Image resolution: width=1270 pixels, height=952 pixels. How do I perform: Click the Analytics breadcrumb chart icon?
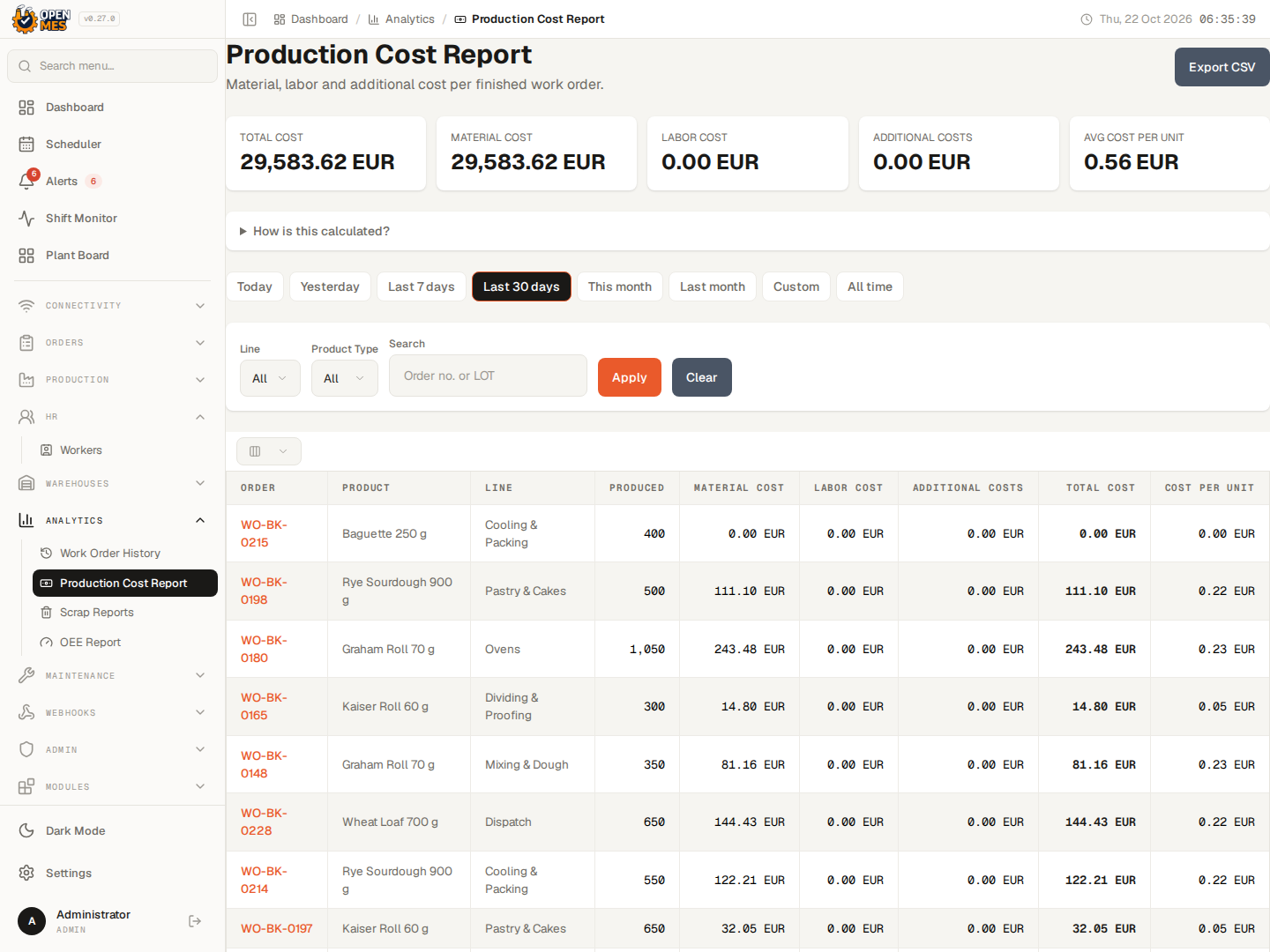click(x=374, y=19)
